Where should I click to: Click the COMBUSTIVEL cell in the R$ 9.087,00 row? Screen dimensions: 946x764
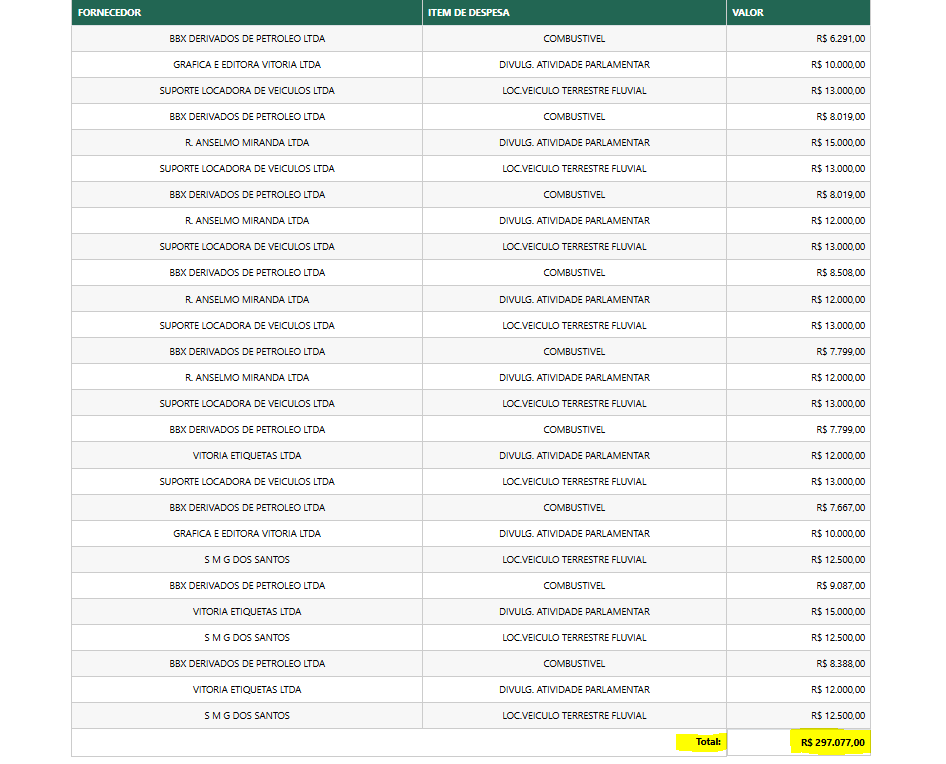[x=574, y=586]
